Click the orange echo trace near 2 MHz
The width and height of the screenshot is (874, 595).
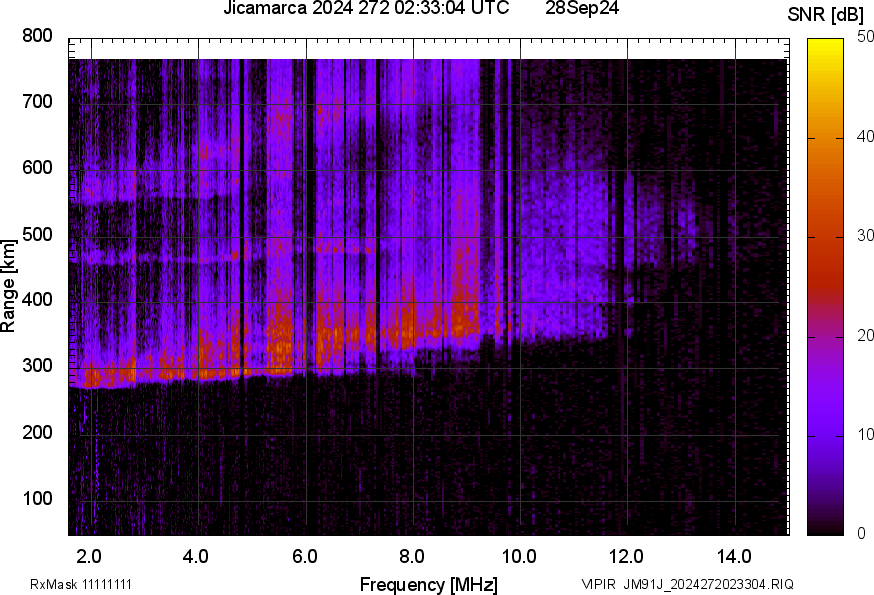click(100, 377)
